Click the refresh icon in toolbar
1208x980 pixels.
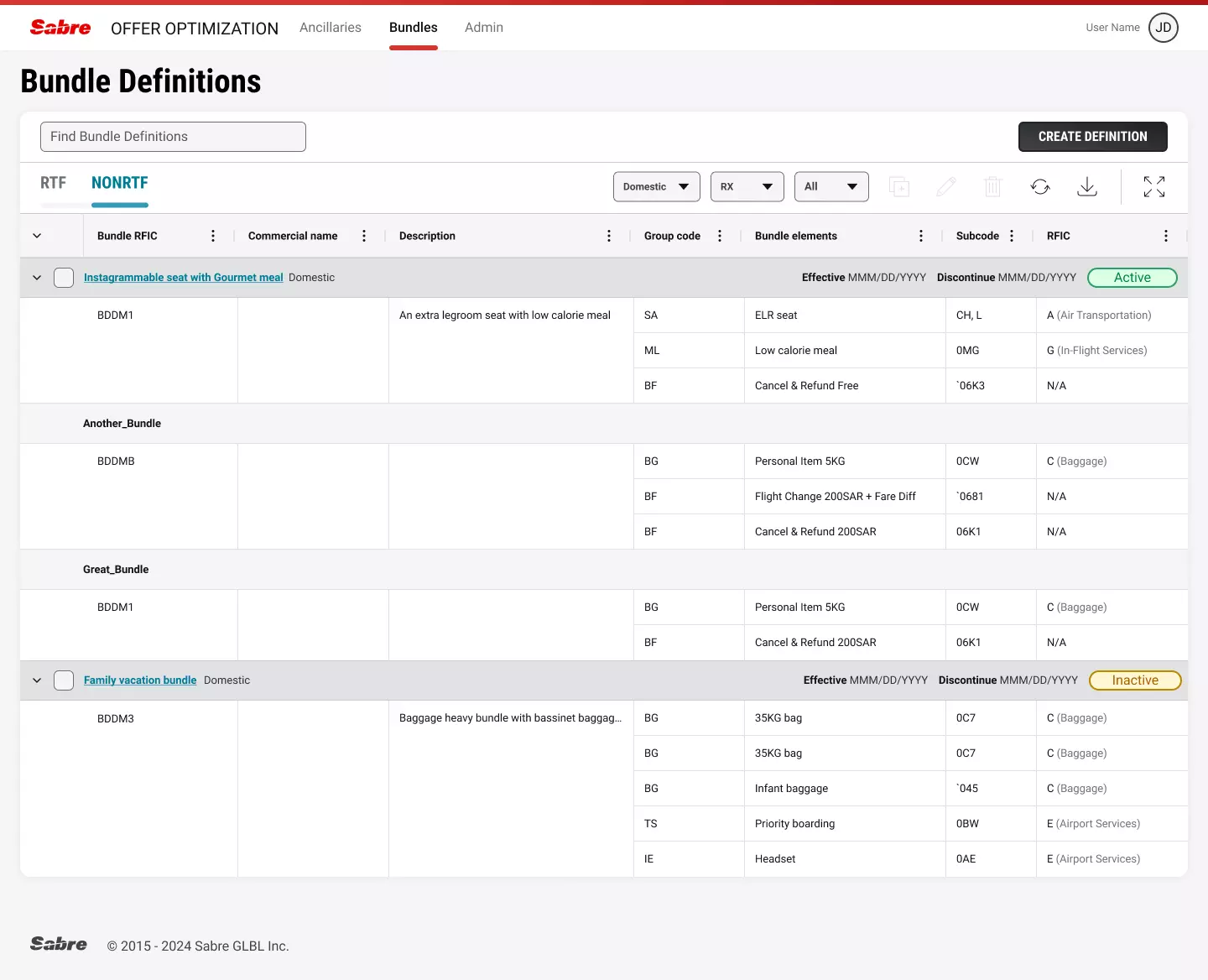pyautogui.click(x=1040, y=186)
